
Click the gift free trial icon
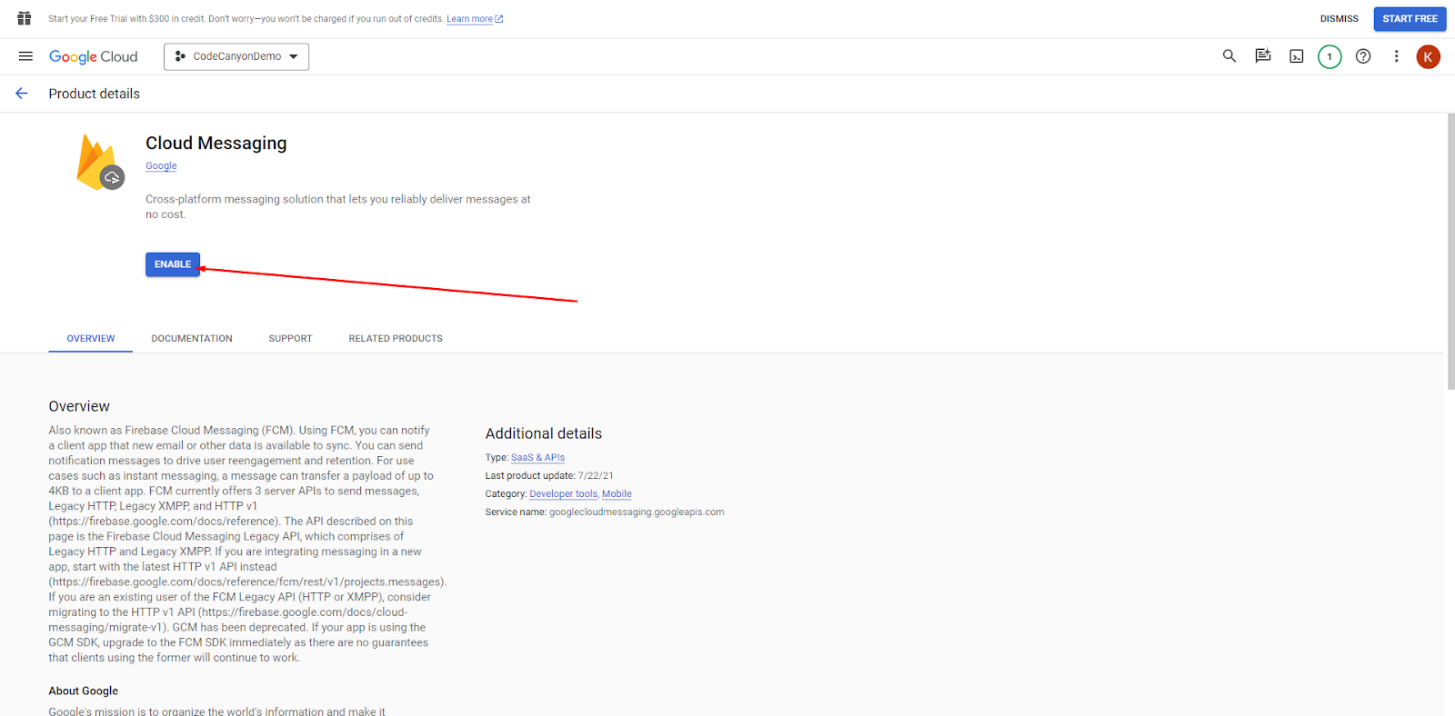pyautogui.click(x=25, y=19)
